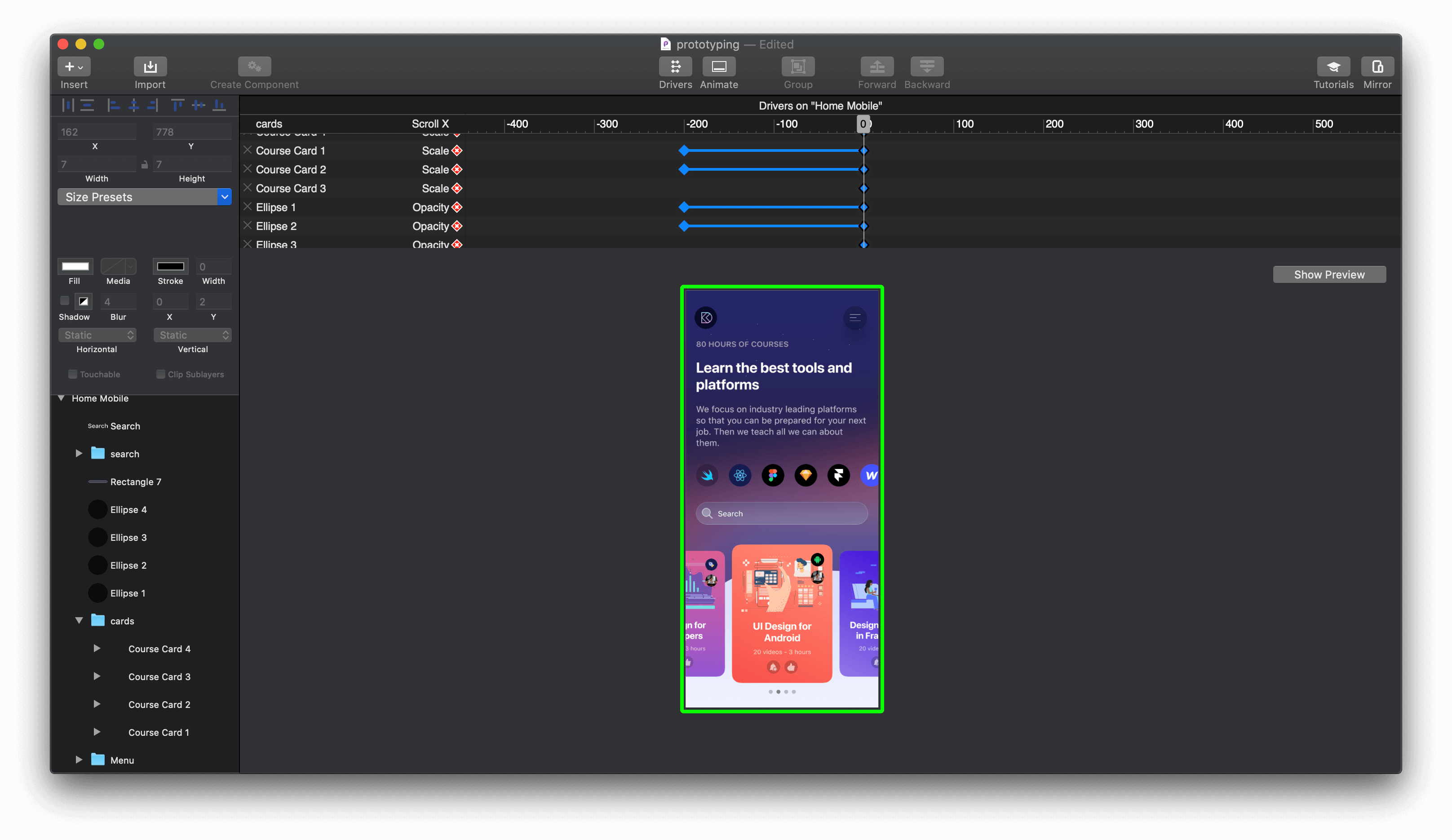
Task: Enable the Touchable checkbox
Action: [73, 375]
